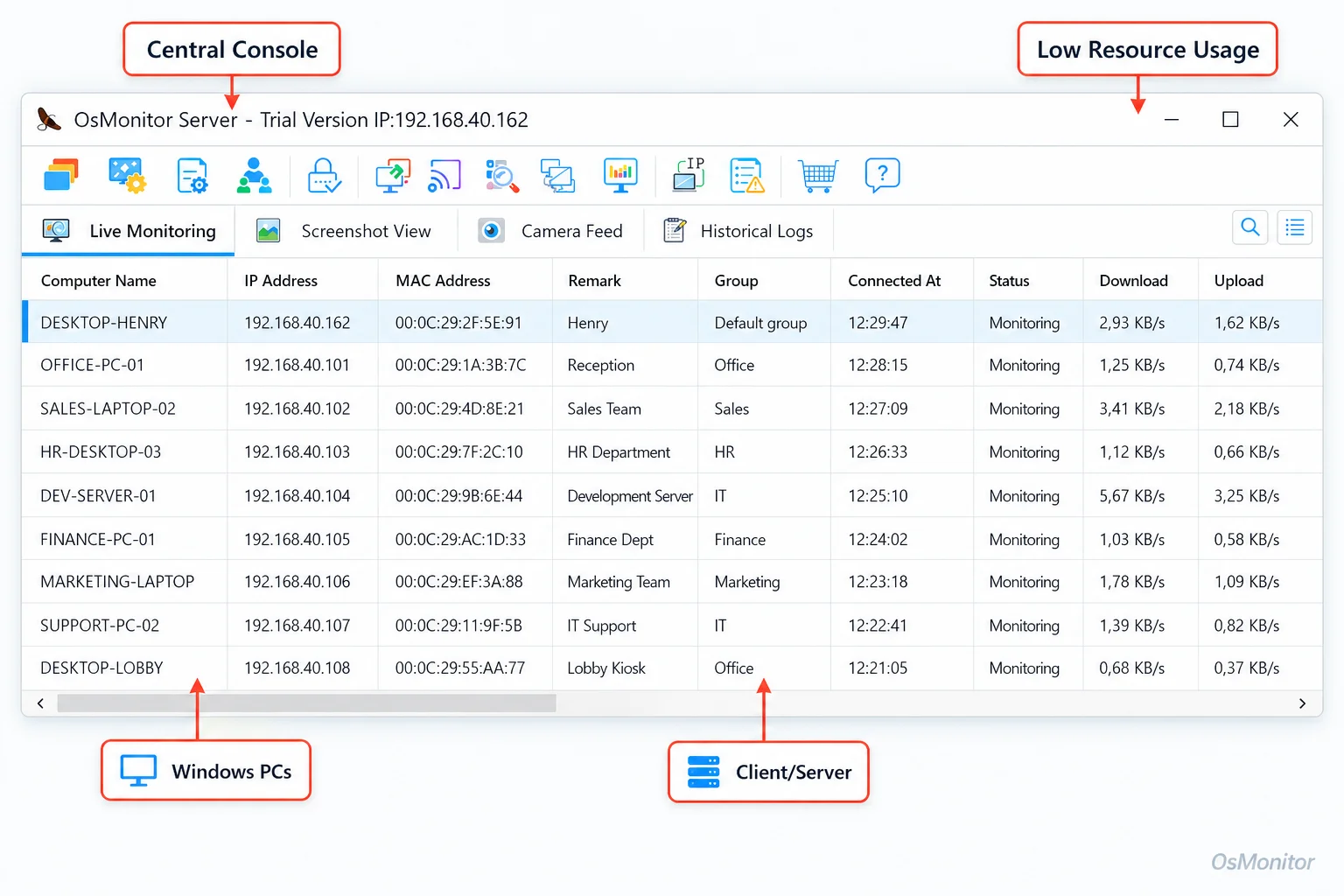Select download rate 0,68 KB/s

pyautogui.click(x=1132, y=668)
